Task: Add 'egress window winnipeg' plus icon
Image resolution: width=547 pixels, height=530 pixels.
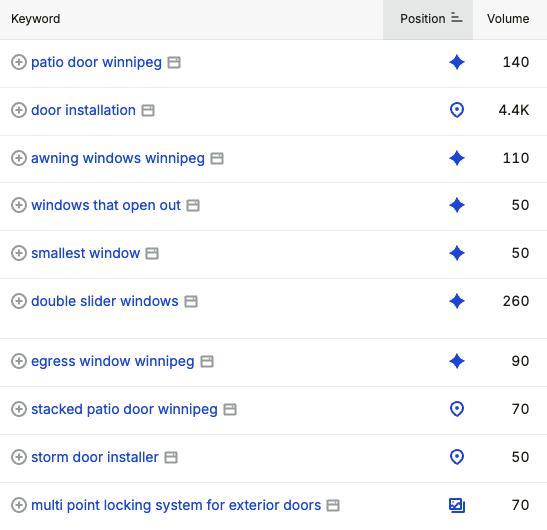Action: tap(19, 361)
